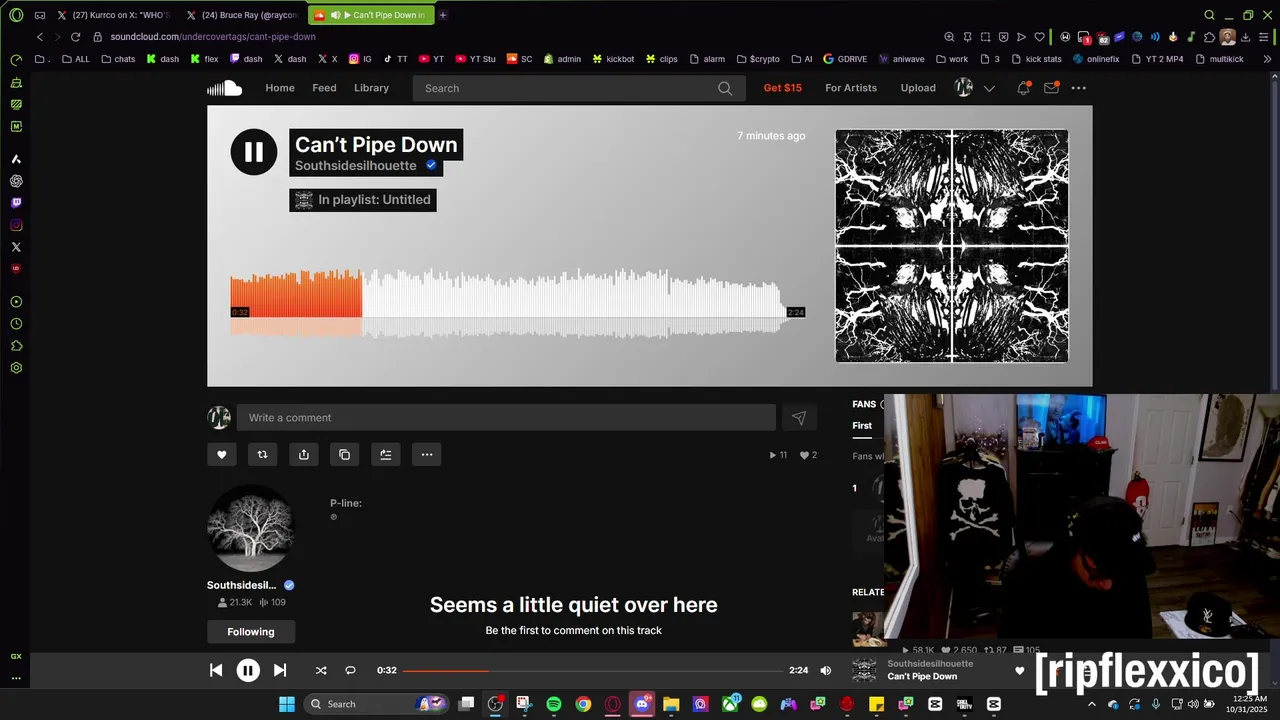This screenshot has height=720, width=1280.
Task: Skip to previous track in player bar
Action: (x=216, y=671)
